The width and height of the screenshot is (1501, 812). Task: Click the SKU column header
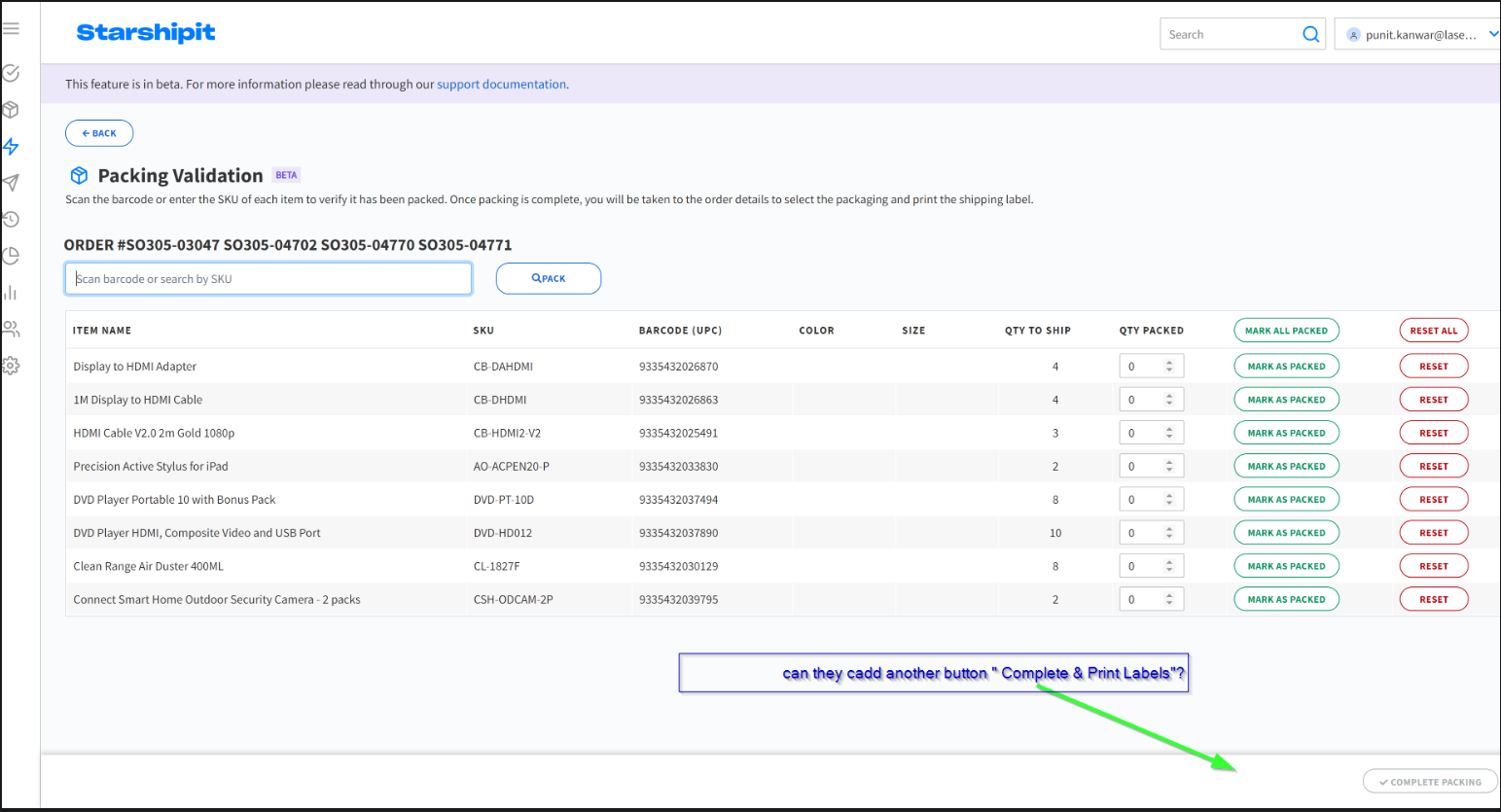[483, 331]
